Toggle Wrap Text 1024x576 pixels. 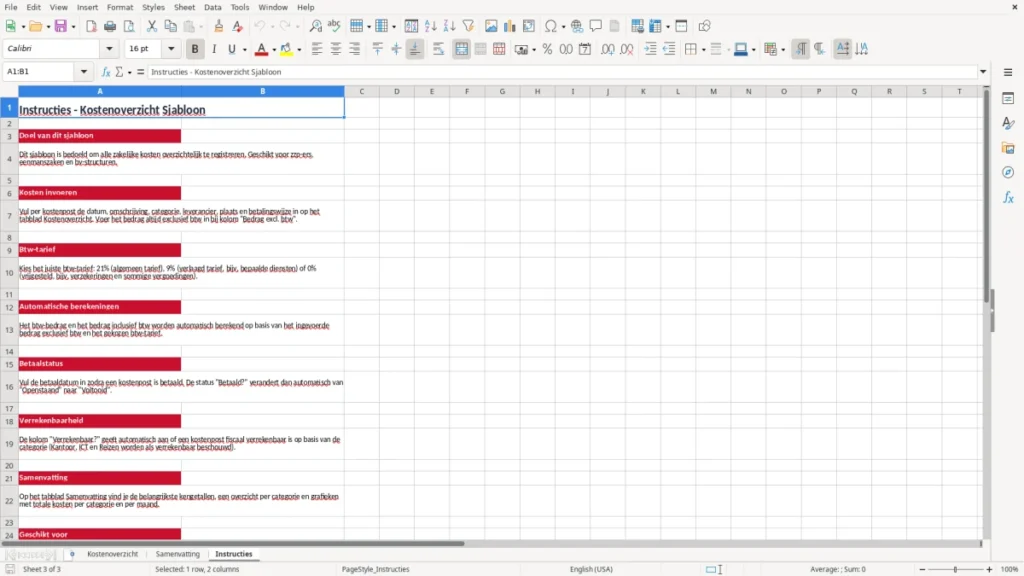tap(438, 49)
